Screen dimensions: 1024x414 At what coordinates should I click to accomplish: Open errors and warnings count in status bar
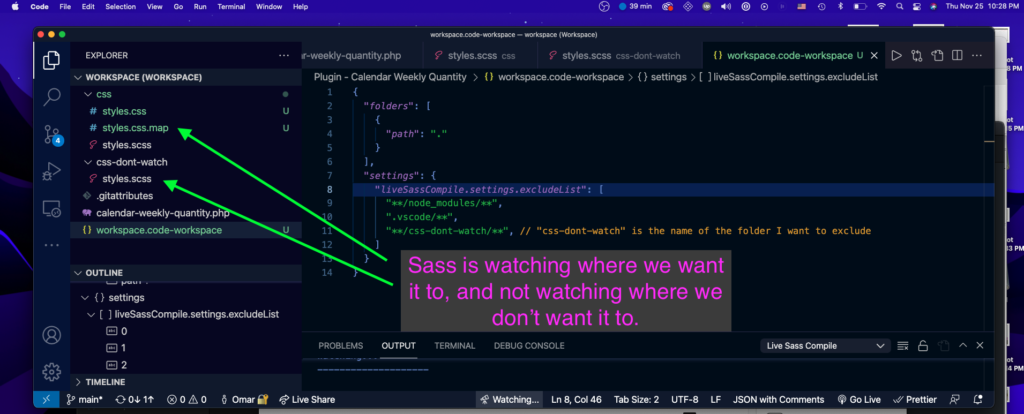pos(187,400)
